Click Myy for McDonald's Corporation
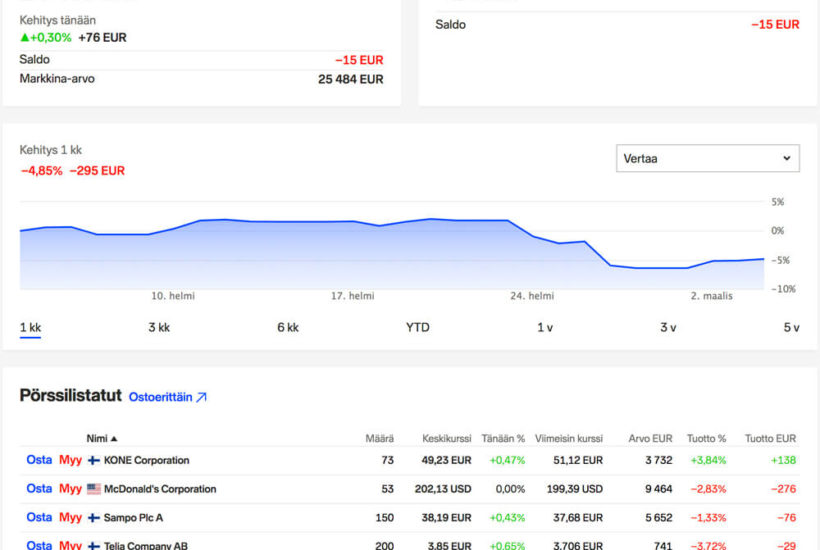Screen dimensions: 820x550 point(70,489)
